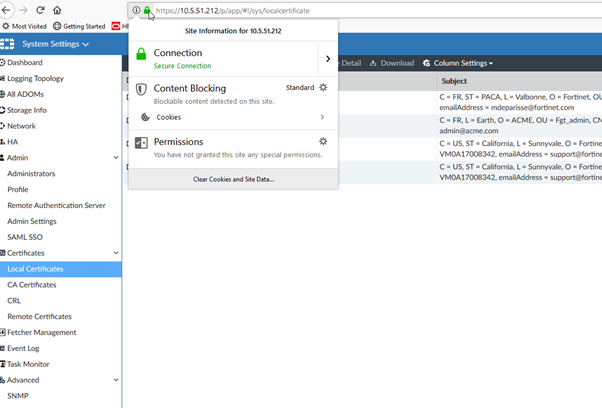Click the Content Blocking shield icon

(x=141, y=89)
